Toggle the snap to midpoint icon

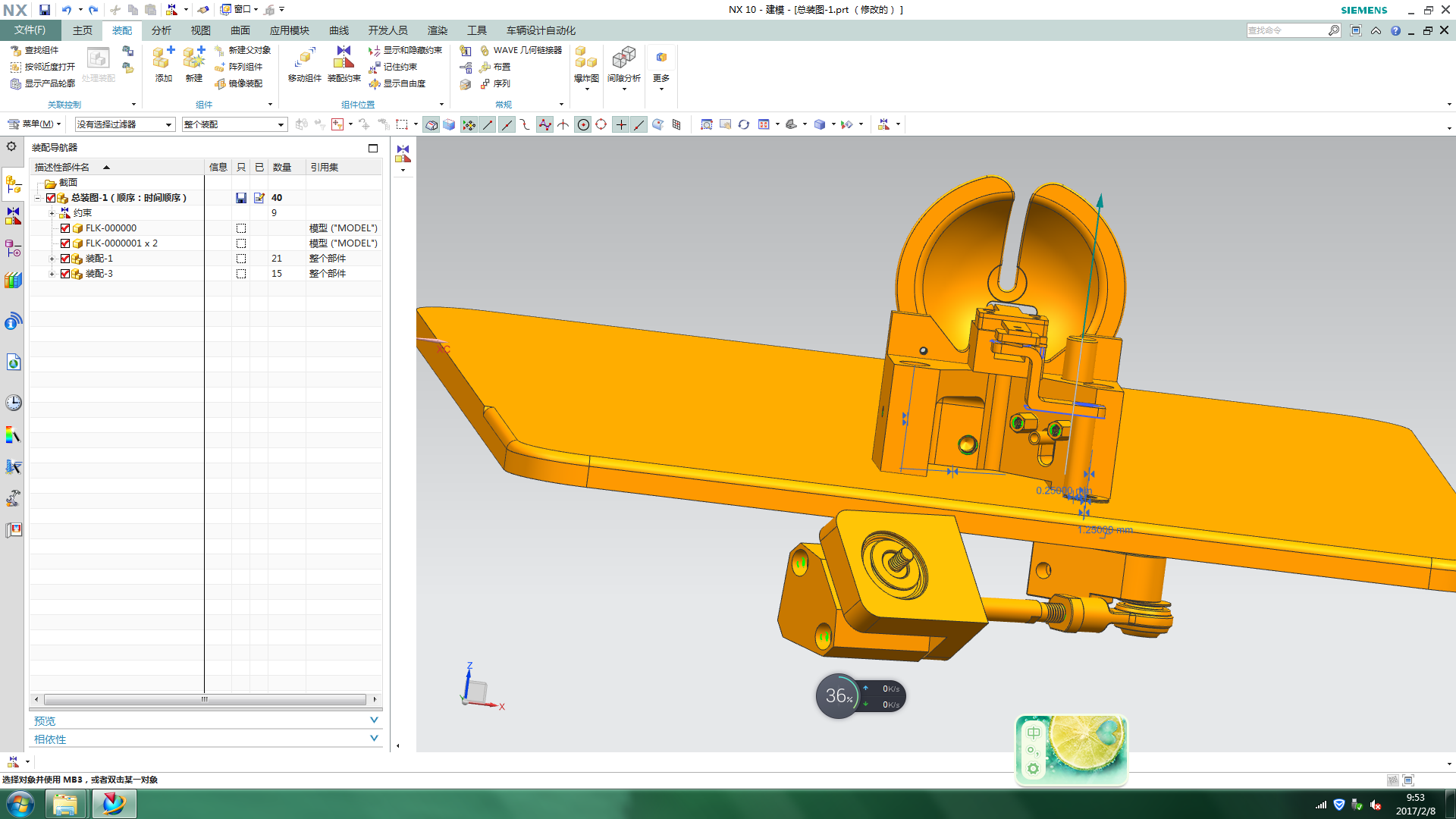tap(507, 124)
